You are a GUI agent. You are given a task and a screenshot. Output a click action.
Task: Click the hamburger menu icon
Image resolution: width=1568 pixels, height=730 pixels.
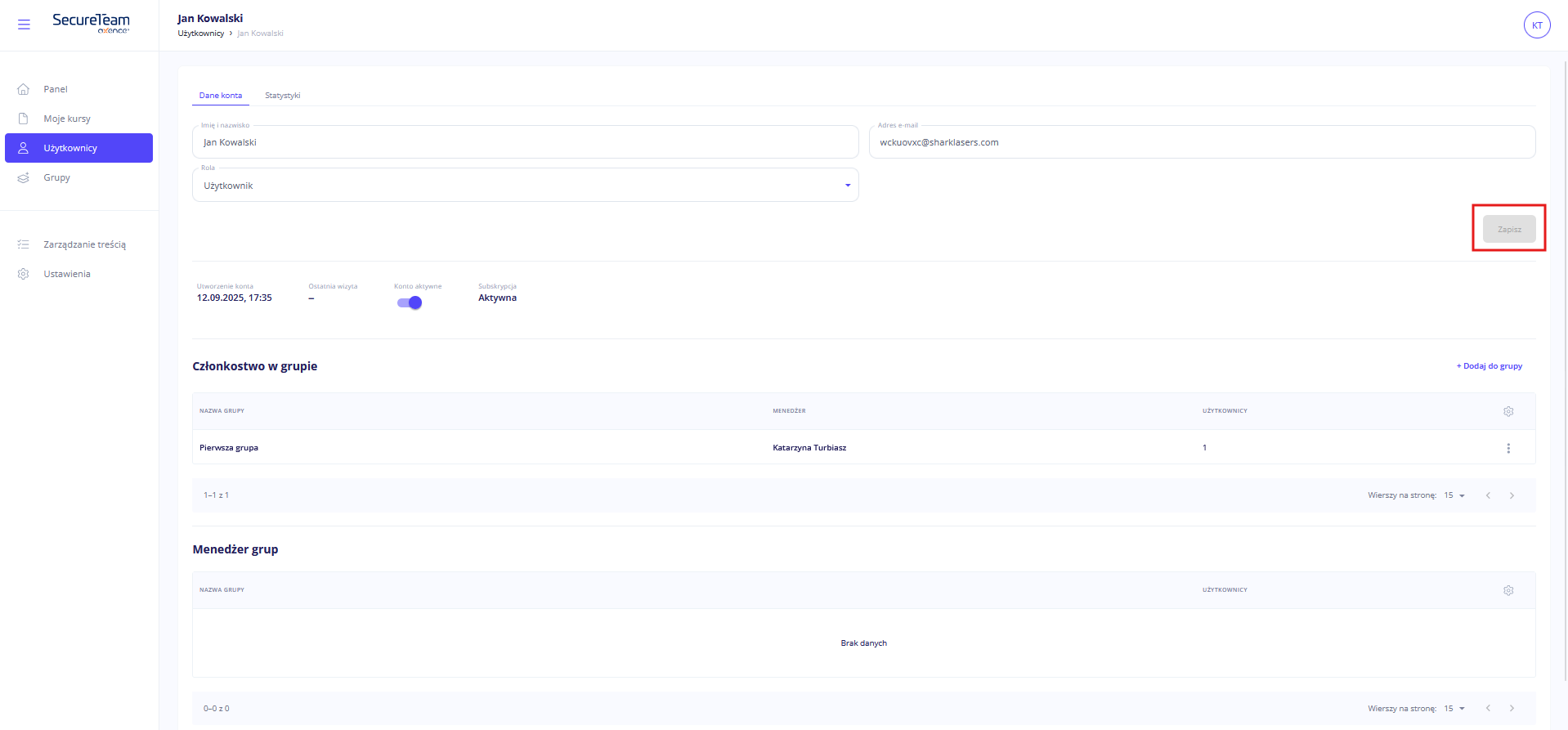click(24, 25)
